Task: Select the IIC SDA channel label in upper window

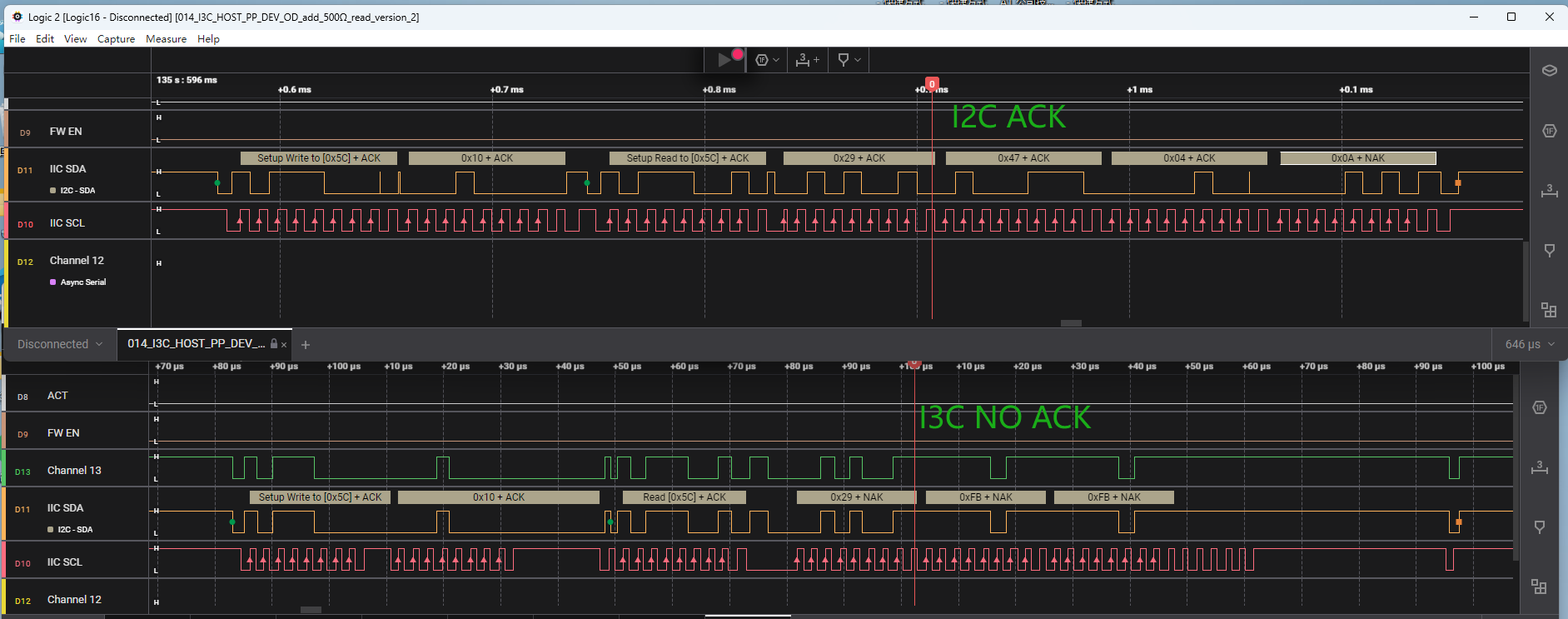Action: tap(67, 169)
